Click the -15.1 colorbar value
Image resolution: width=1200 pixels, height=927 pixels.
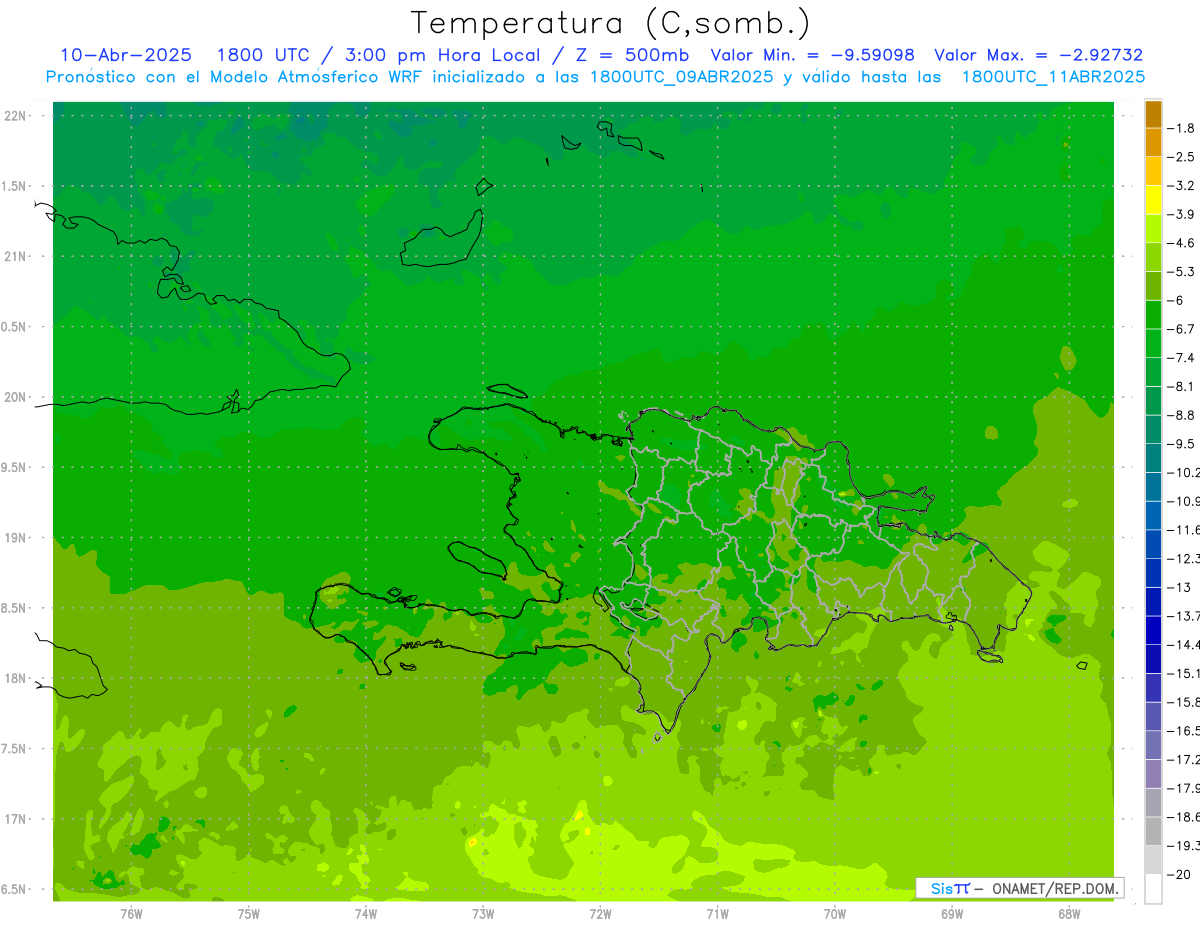pos(1184,673)
